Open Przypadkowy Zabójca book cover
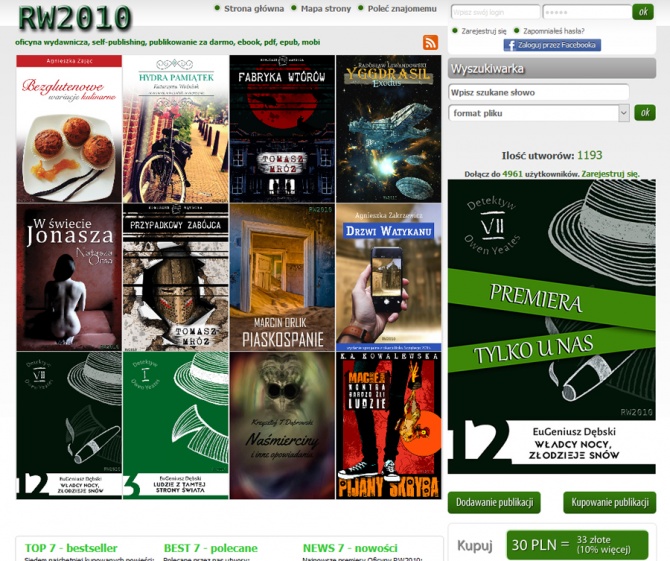This screenshot has height=561, width=670. pyautogui.click(x=176, y=277)
